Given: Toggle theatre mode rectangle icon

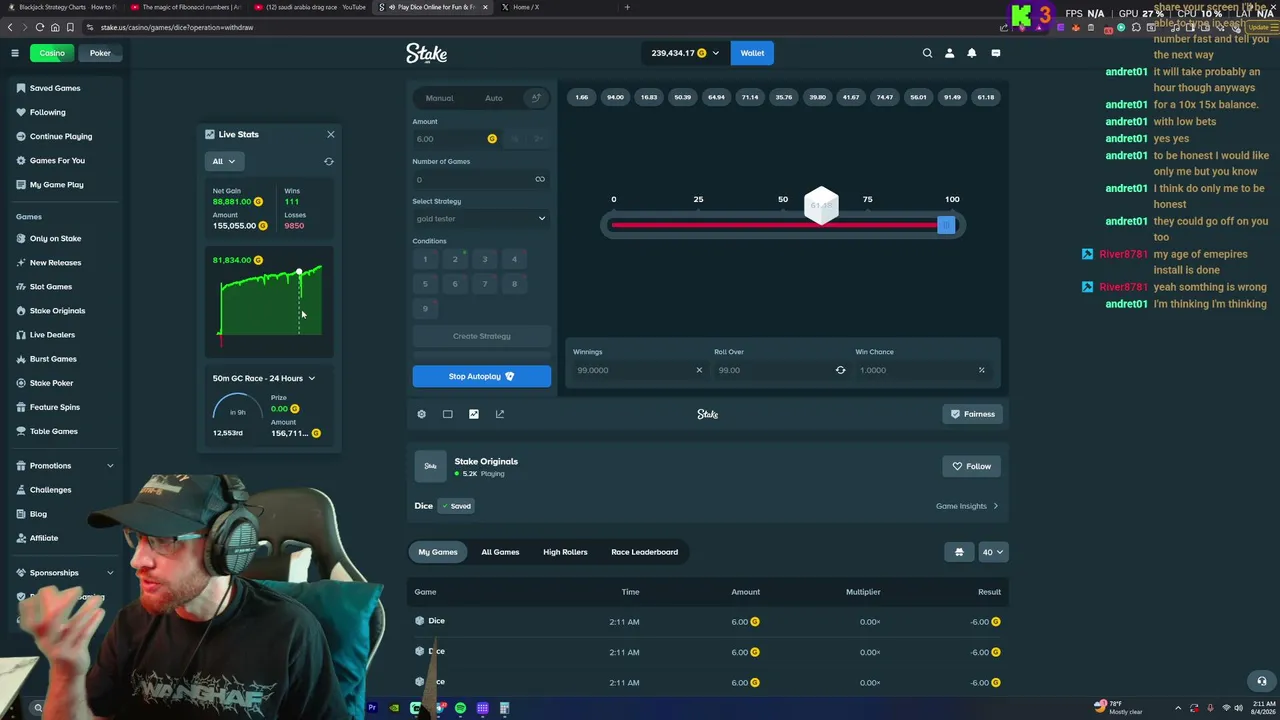Looking at the screenshot, I should [447, 414].
